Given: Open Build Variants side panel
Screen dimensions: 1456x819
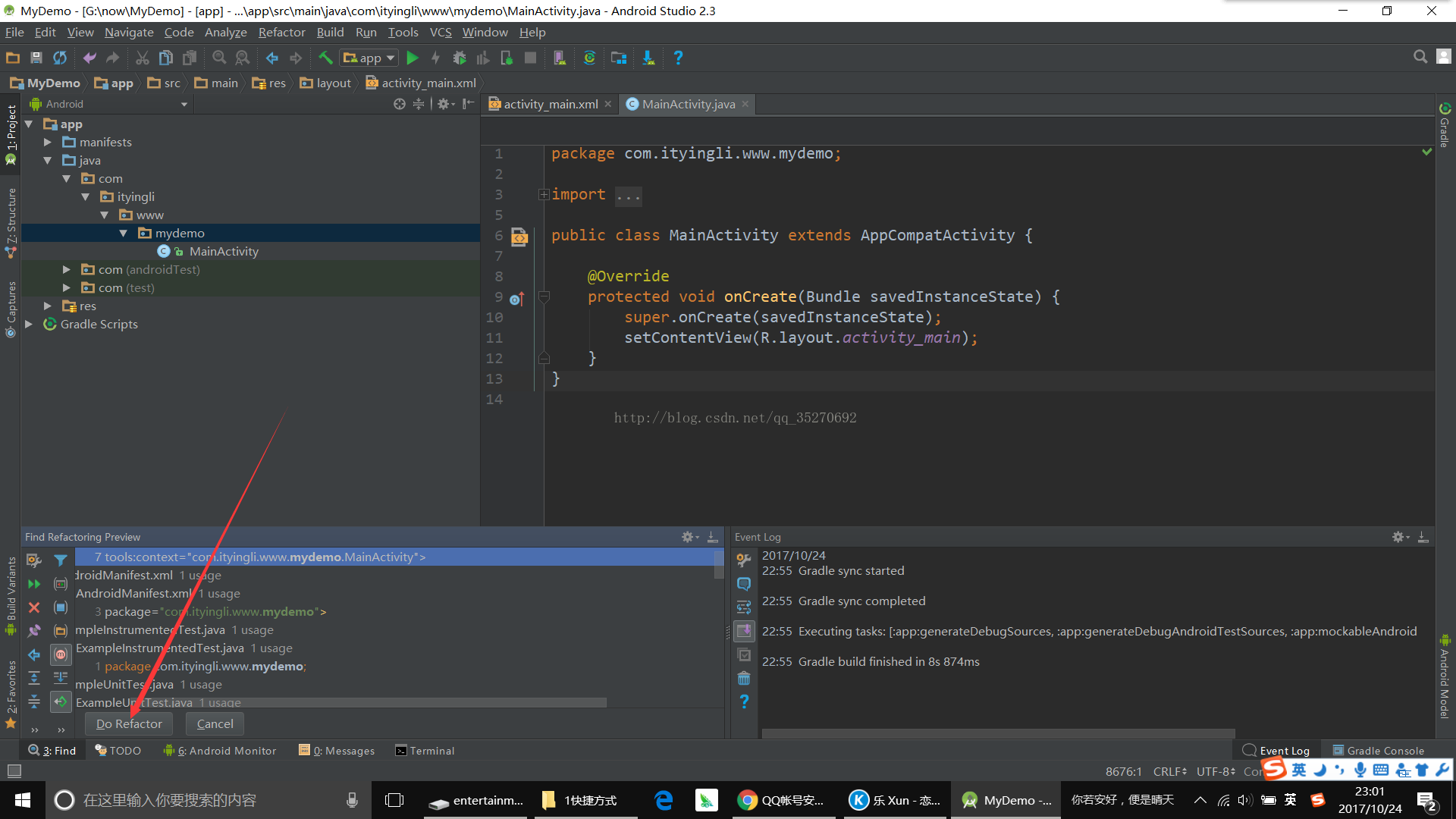Looking at the screenshot, I should tap(11, 597).
